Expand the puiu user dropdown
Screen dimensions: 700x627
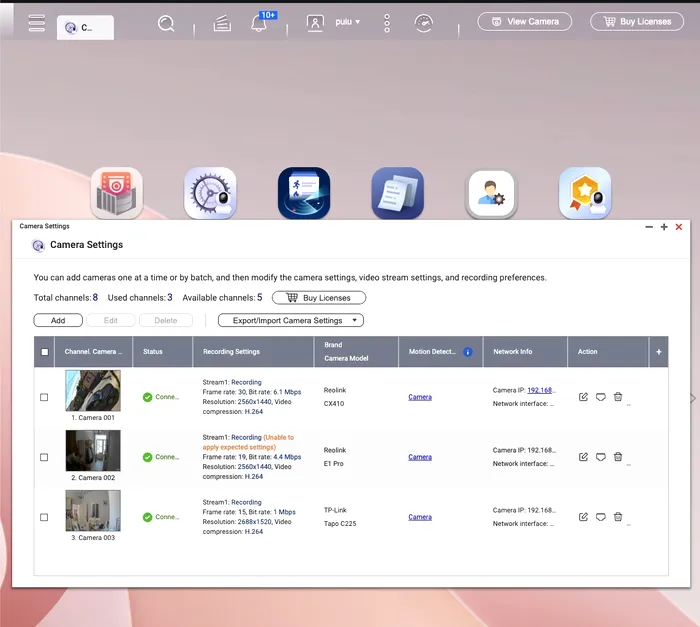348,21
